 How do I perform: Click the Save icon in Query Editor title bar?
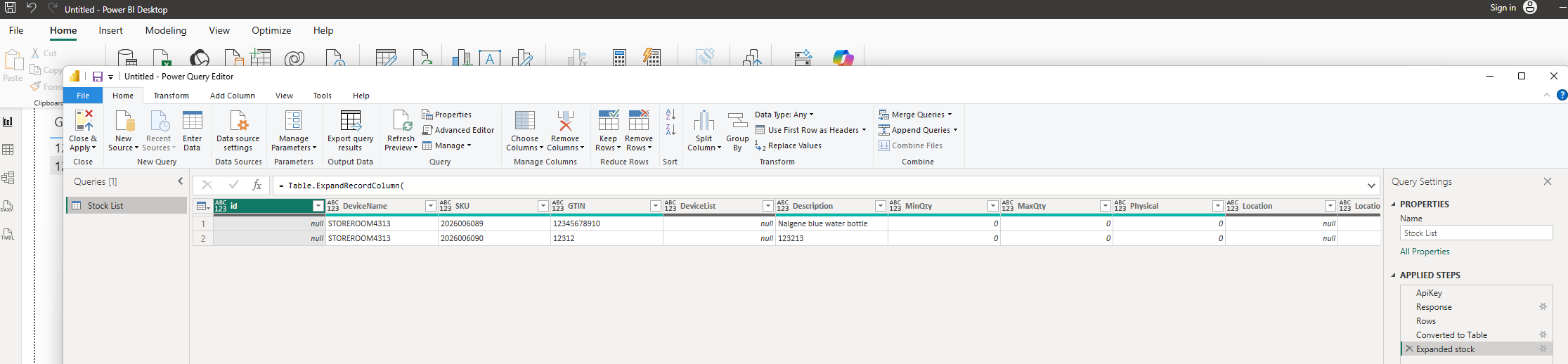click(x=98, y=77)
